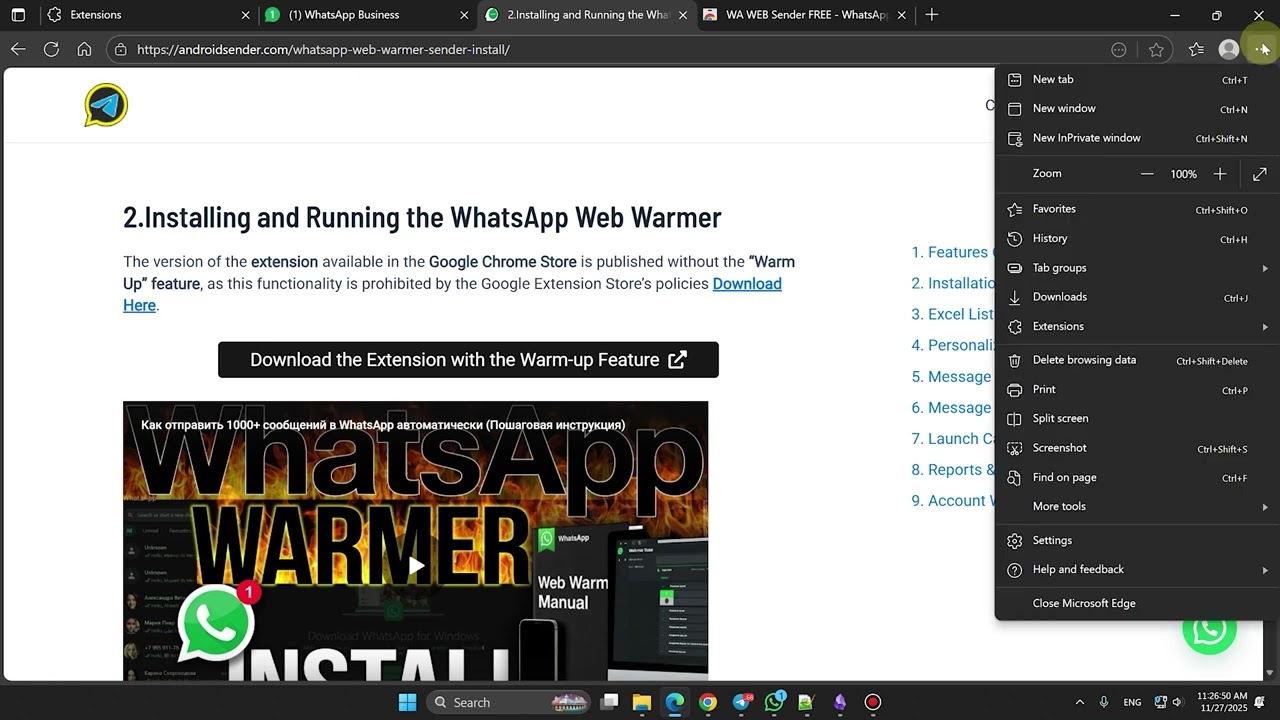This screenshot has height=720, width=1280.
Task: Click the icon left of the favorites star in the address bar
Action: click(1119, 49)
